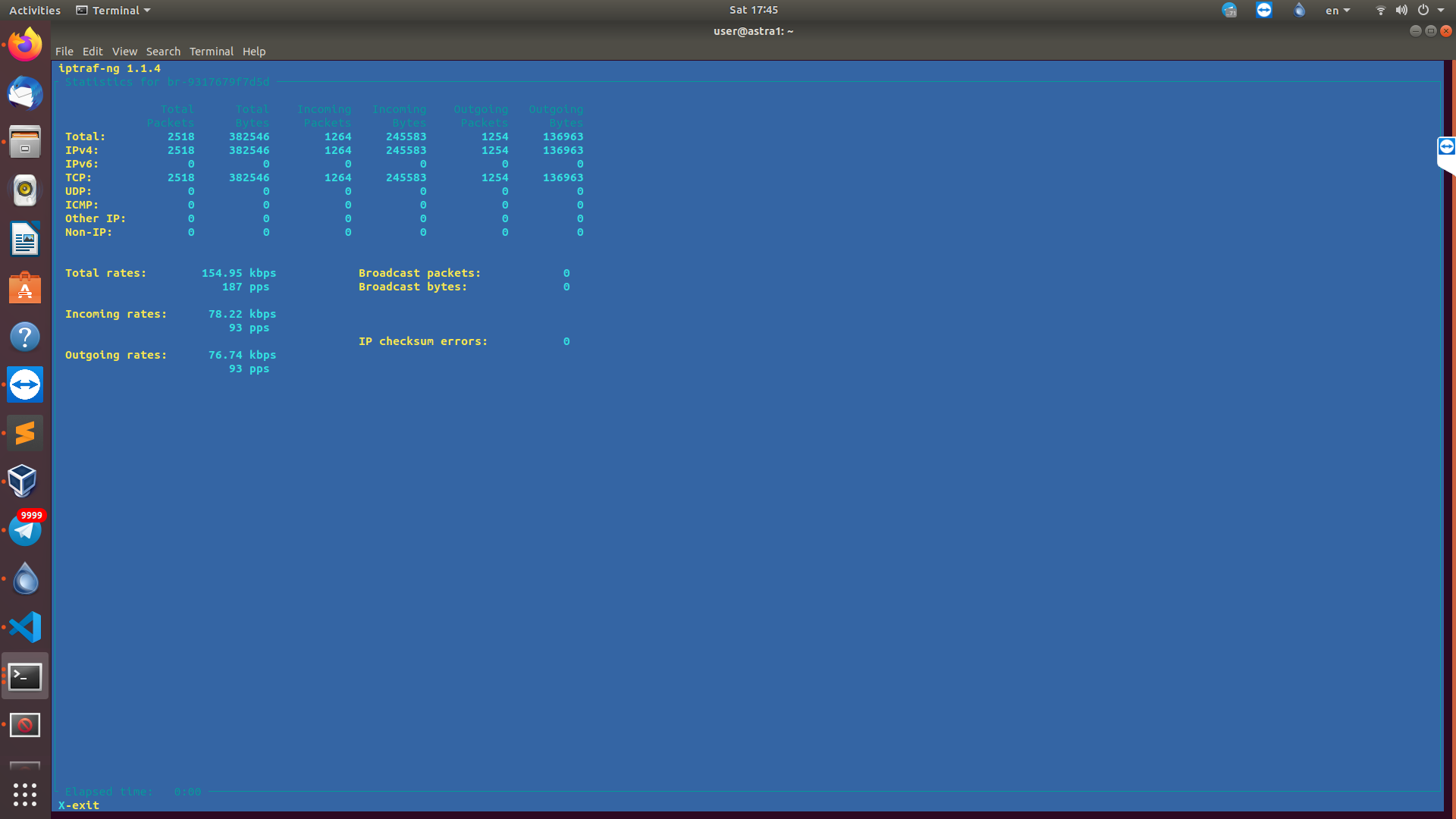Viewport: 1456px width, 819px height.
Task: Click the TeamViewer side panel tab
Action: click(x=1446, y=147)
